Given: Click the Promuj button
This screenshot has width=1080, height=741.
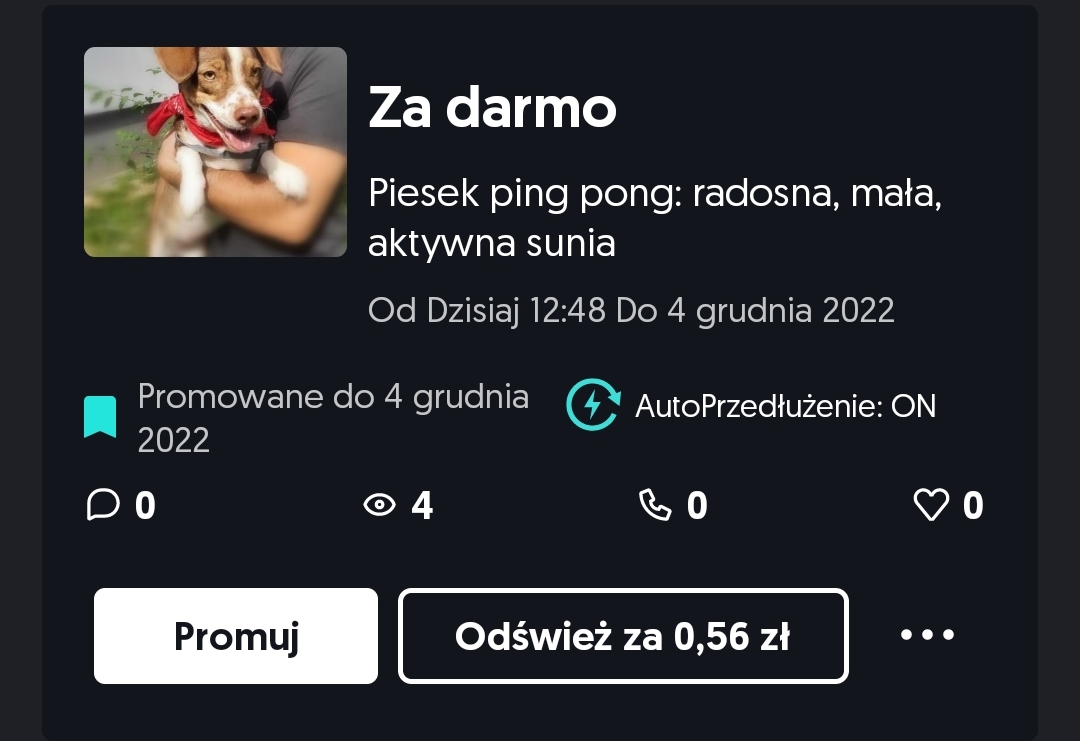Looking at the screenshot, I should point(236,636).
